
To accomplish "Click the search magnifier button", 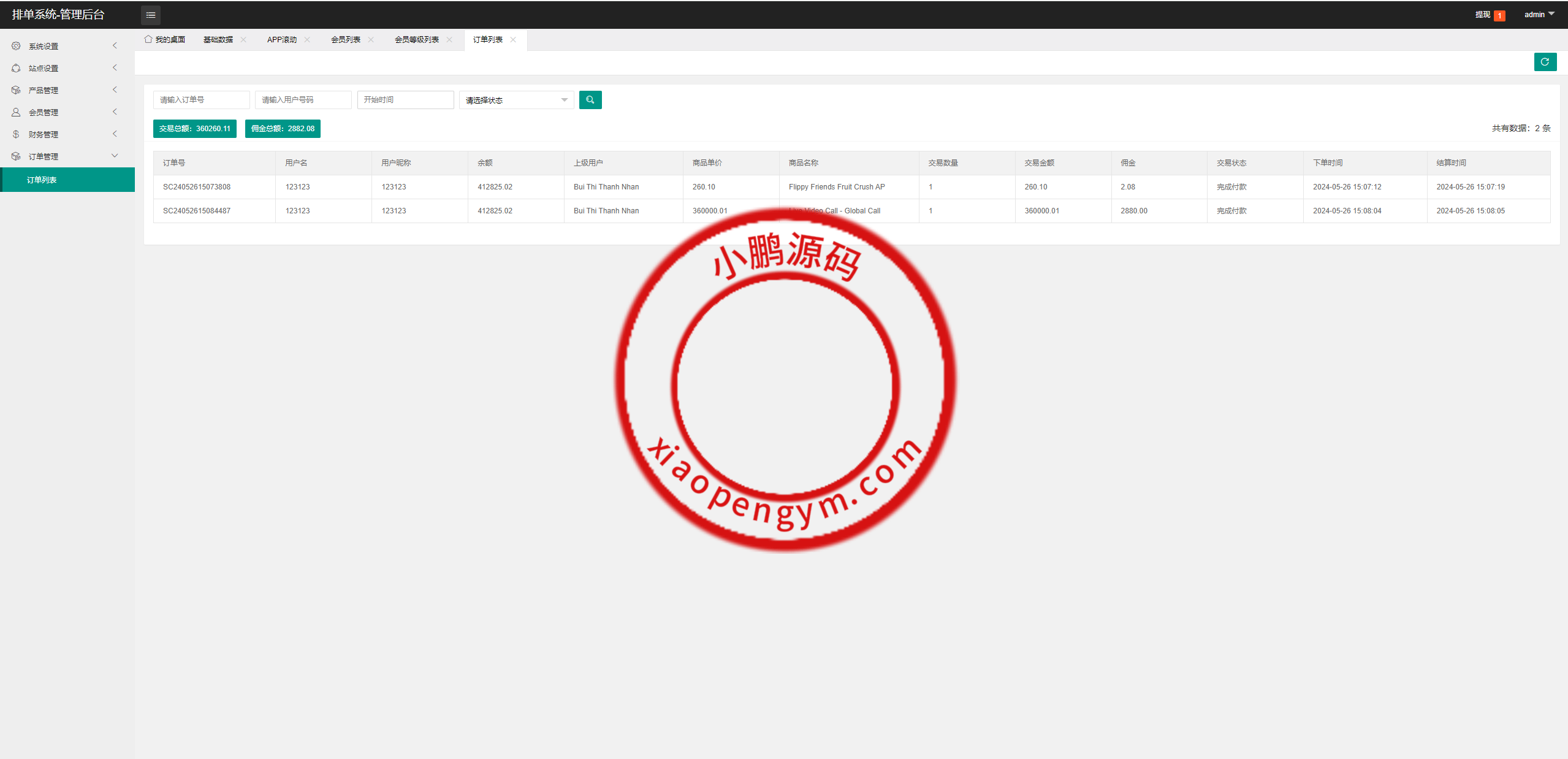I will pos(589,99).
